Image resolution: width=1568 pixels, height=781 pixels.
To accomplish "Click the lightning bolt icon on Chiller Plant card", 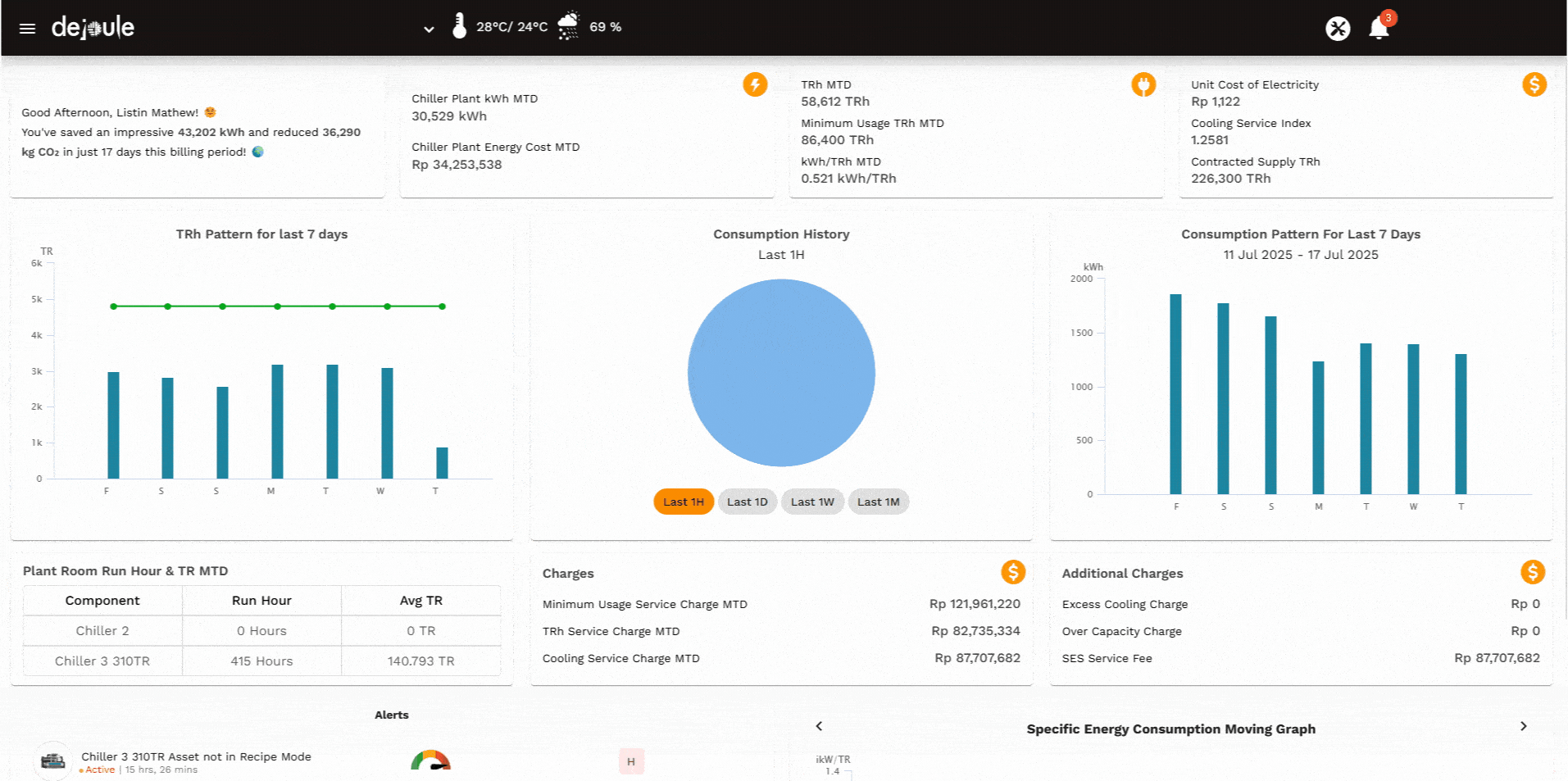I will pyautogui.click(x=755, y=84).
